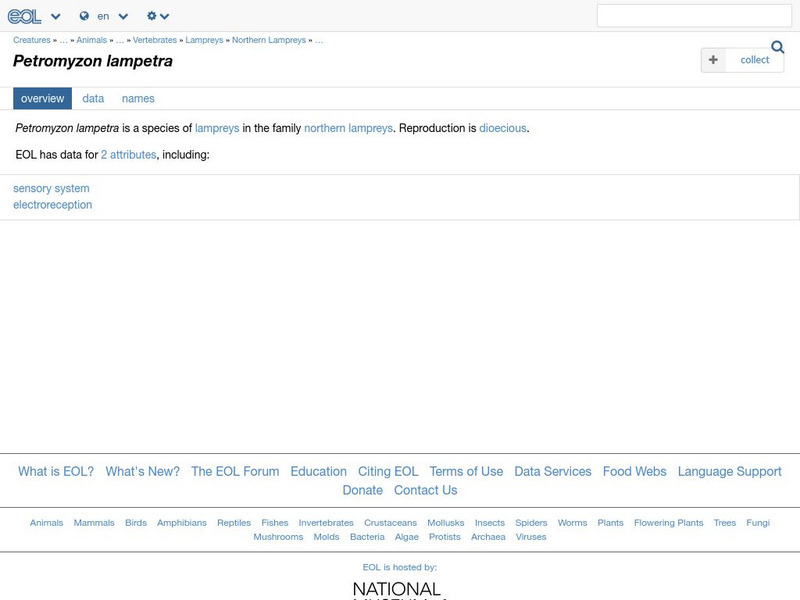Browse the Birds category link
Image resolution: width=800 pixels, height=600 pixels.
click(136, 522)
